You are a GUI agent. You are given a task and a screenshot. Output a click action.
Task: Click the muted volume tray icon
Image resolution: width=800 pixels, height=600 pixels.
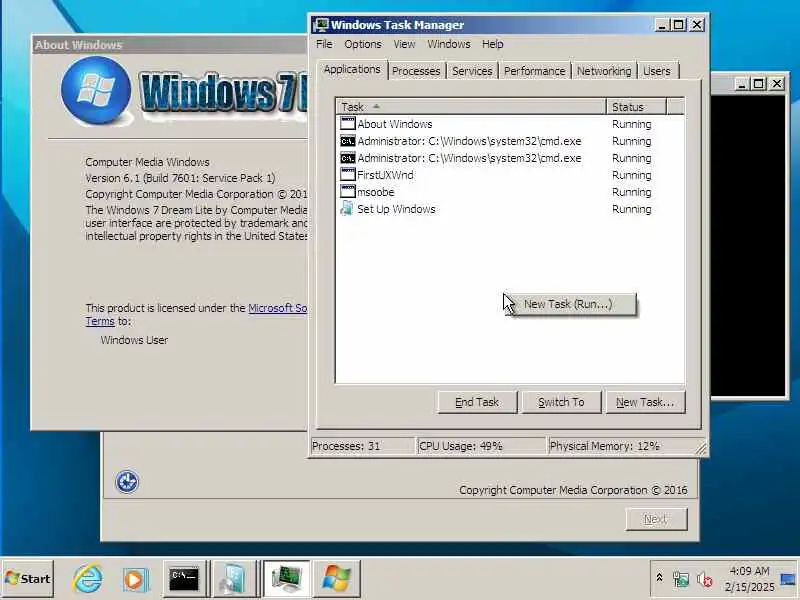[705, 579]
